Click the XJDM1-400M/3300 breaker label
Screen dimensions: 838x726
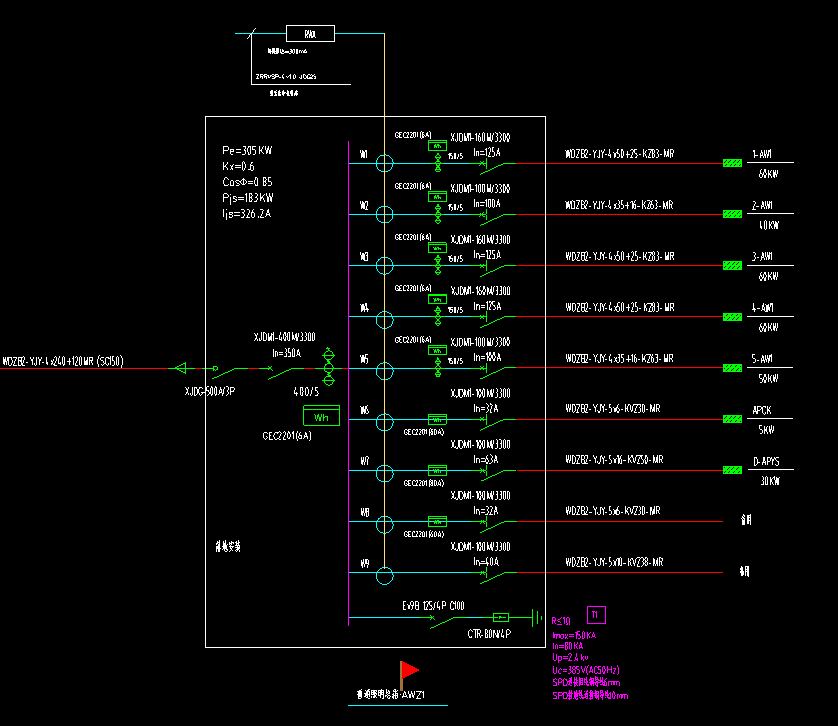[284, 337]
